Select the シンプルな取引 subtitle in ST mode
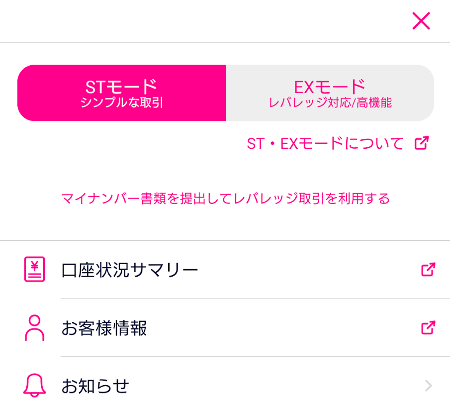Screen dimensions: 450x404 [122, 102]
